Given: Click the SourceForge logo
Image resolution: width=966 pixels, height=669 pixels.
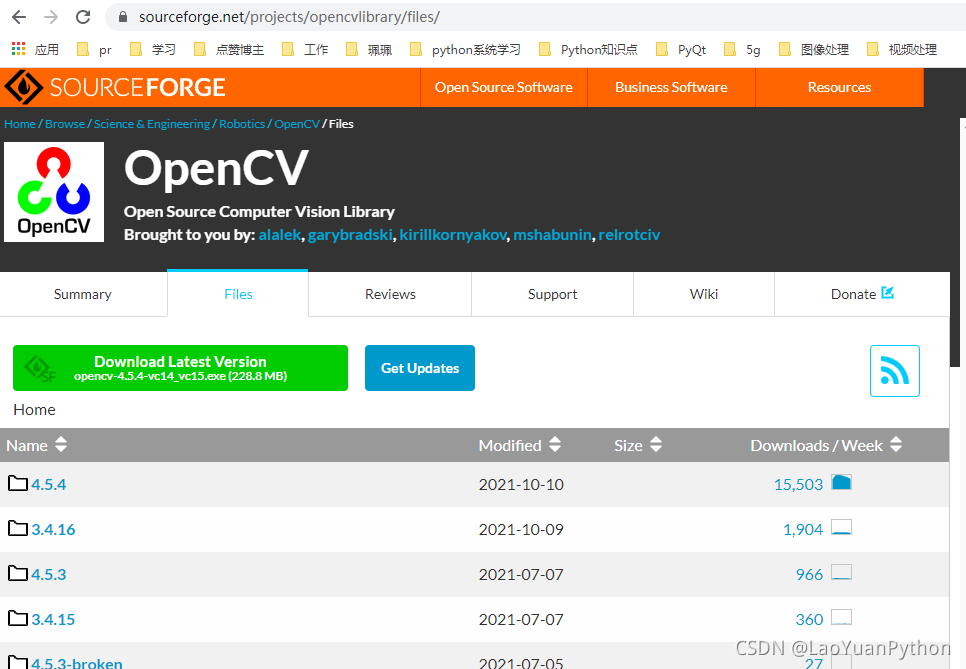Looking at the screenshot, I should pyautogui.click(x=115, y=87).
